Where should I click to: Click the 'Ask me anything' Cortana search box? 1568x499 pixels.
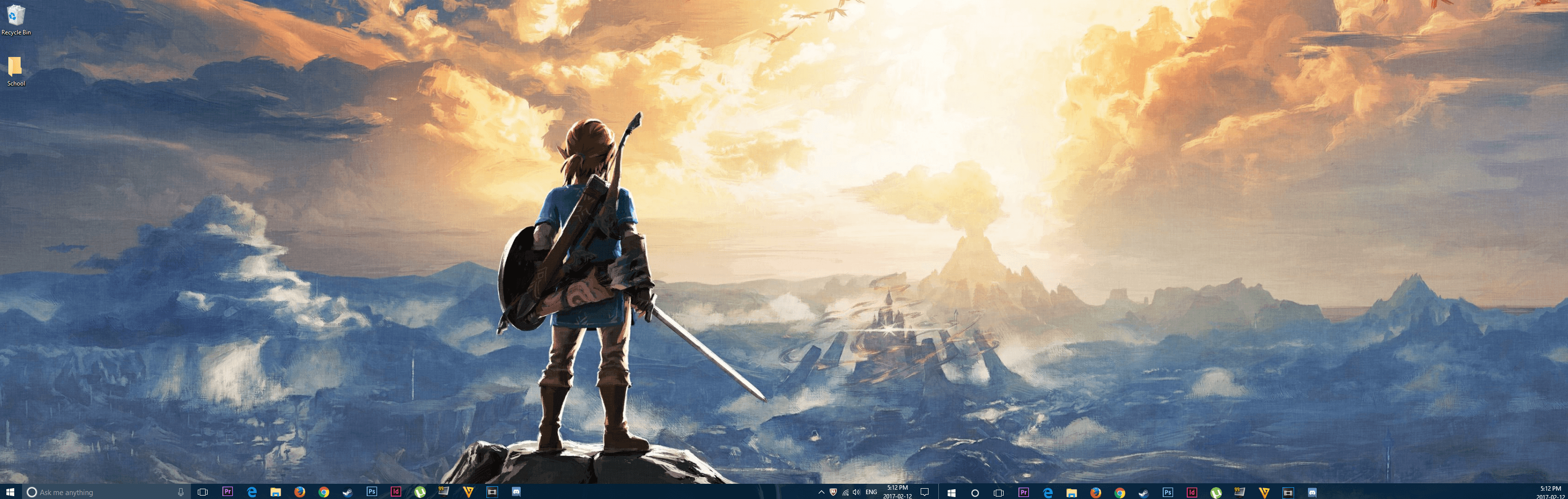tap(106, 492)
